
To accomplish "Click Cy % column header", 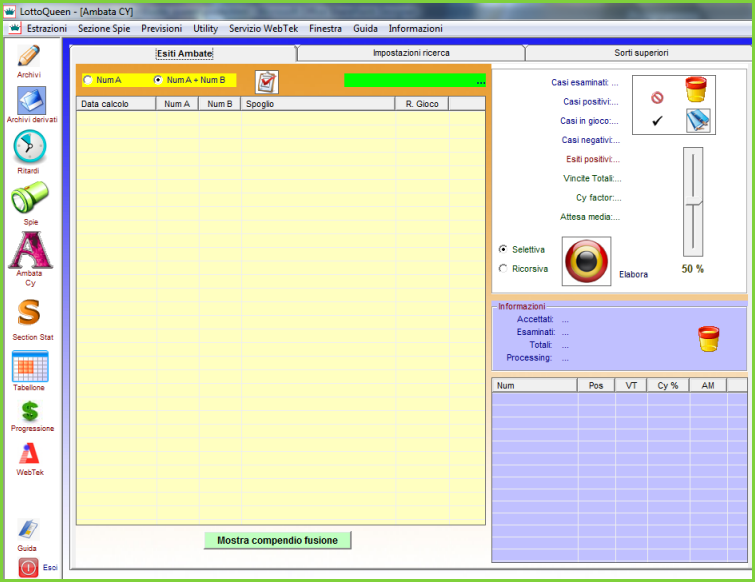I will (x=668, y=386).
